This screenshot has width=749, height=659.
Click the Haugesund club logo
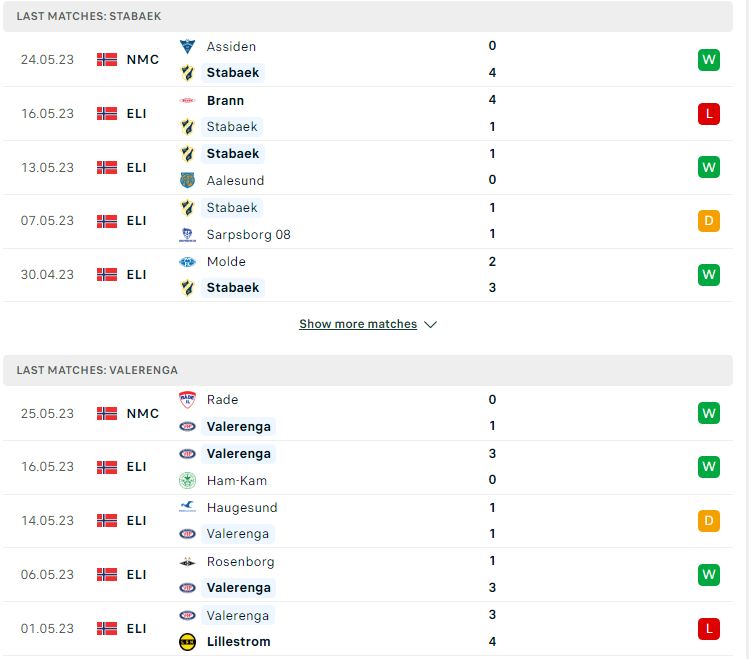click(187, 507)
